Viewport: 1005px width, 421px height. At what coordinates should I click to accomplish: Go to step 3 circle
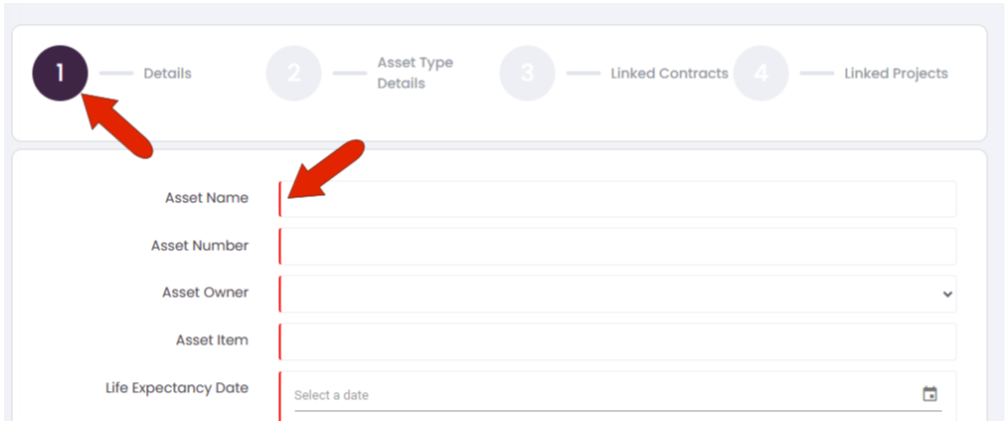point(527,73)
